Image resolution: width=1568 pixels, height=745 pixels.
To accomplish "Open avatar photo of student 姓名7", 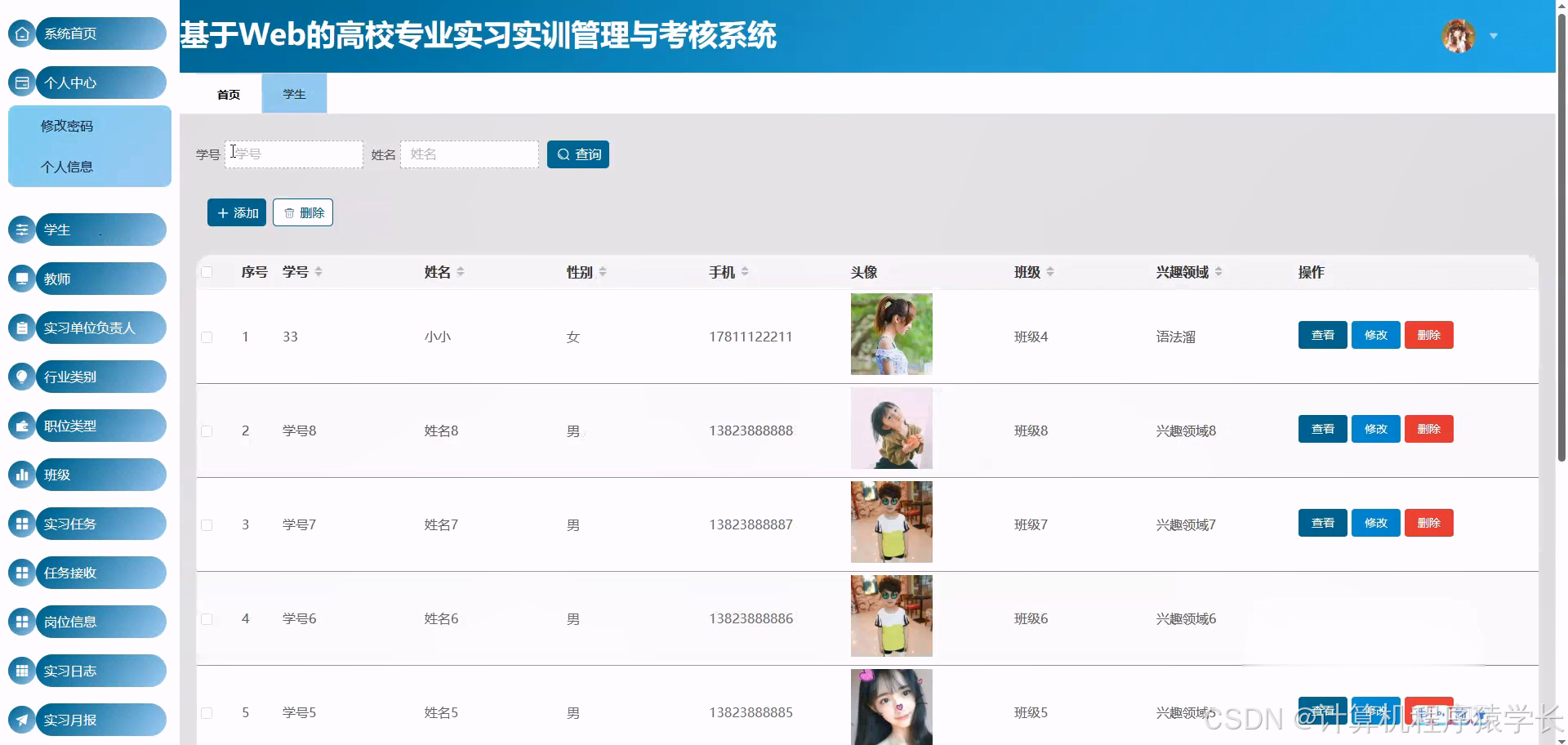I will click(892, 522).
